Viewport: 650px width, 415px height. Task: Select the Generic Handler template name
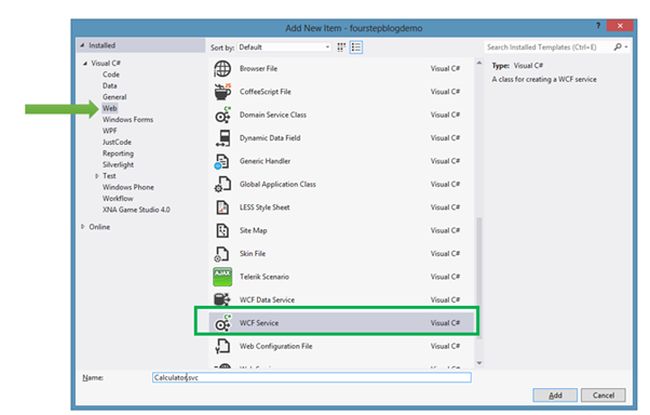265,161
